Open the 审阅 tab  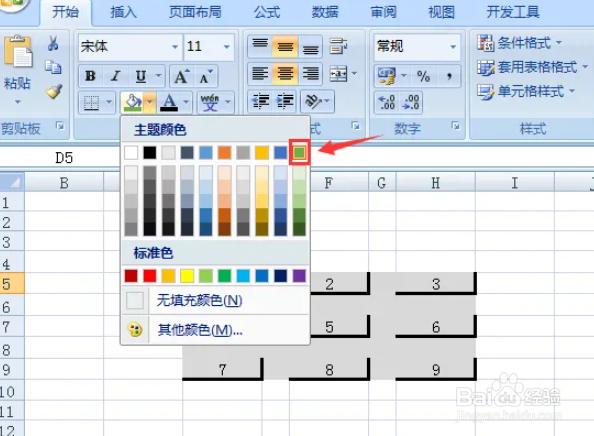point(383,12)
